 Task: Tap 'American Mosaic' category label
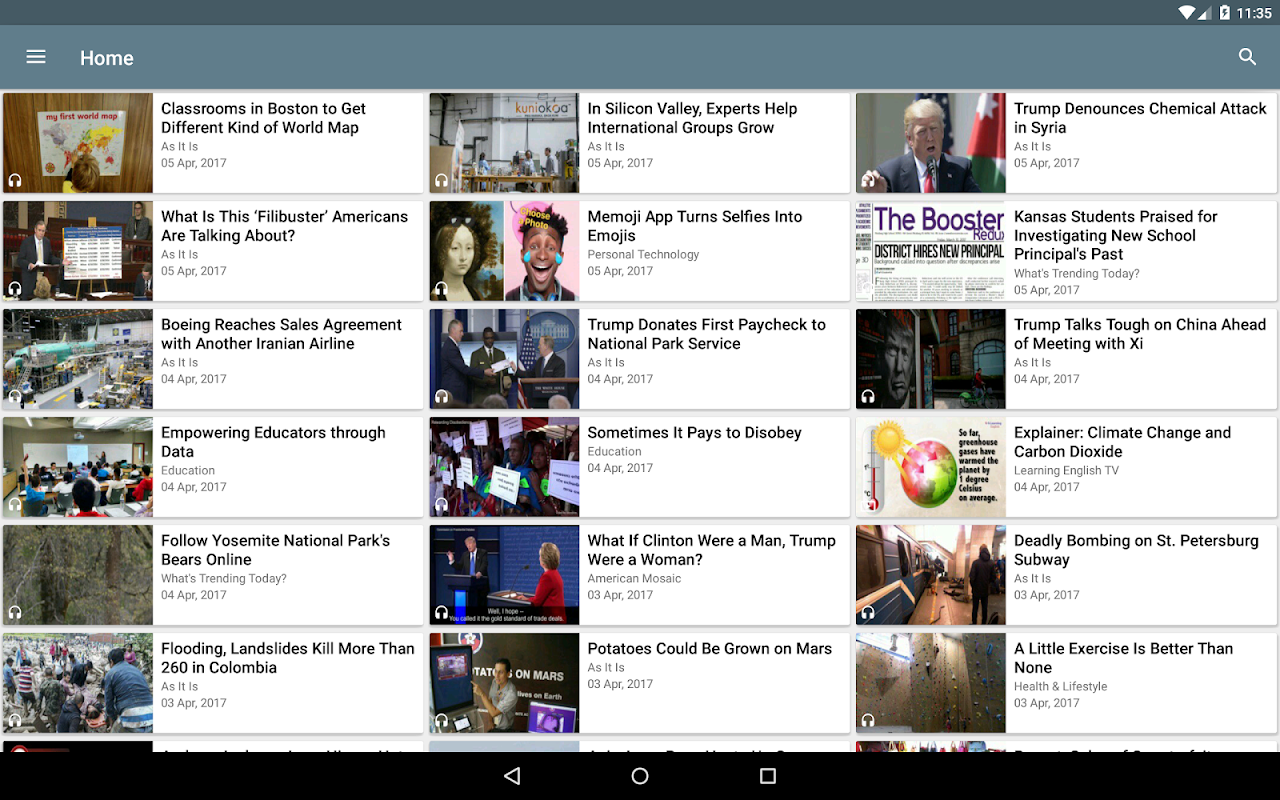[x=634, y=579]
